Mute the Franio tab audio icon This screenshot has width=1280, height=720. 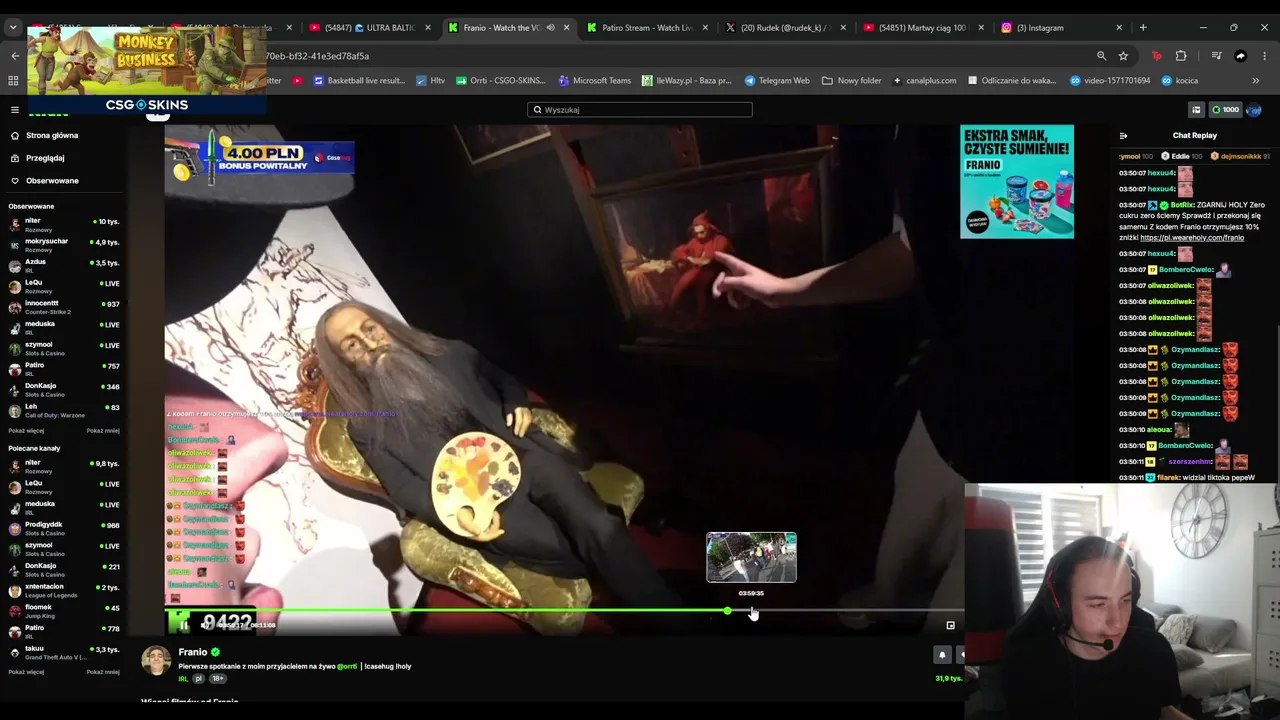550,28
